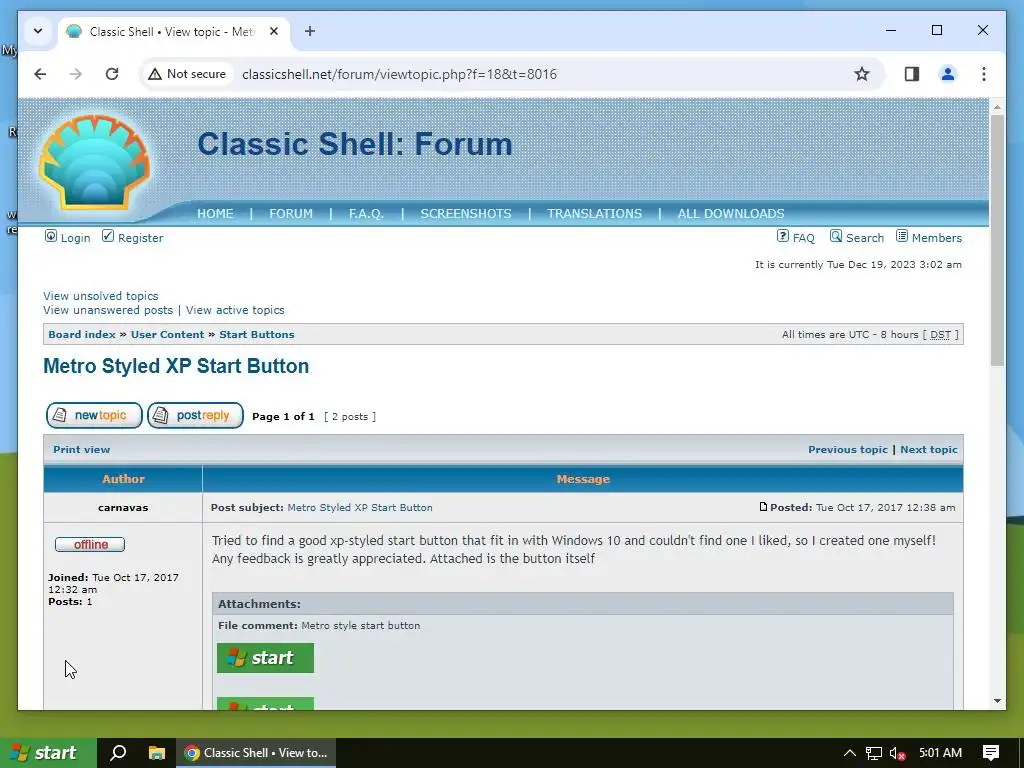Open the post subject Metro Styled XP Start Button link
This screenshot has width=1024, height=768.
(x=360, y=507)
